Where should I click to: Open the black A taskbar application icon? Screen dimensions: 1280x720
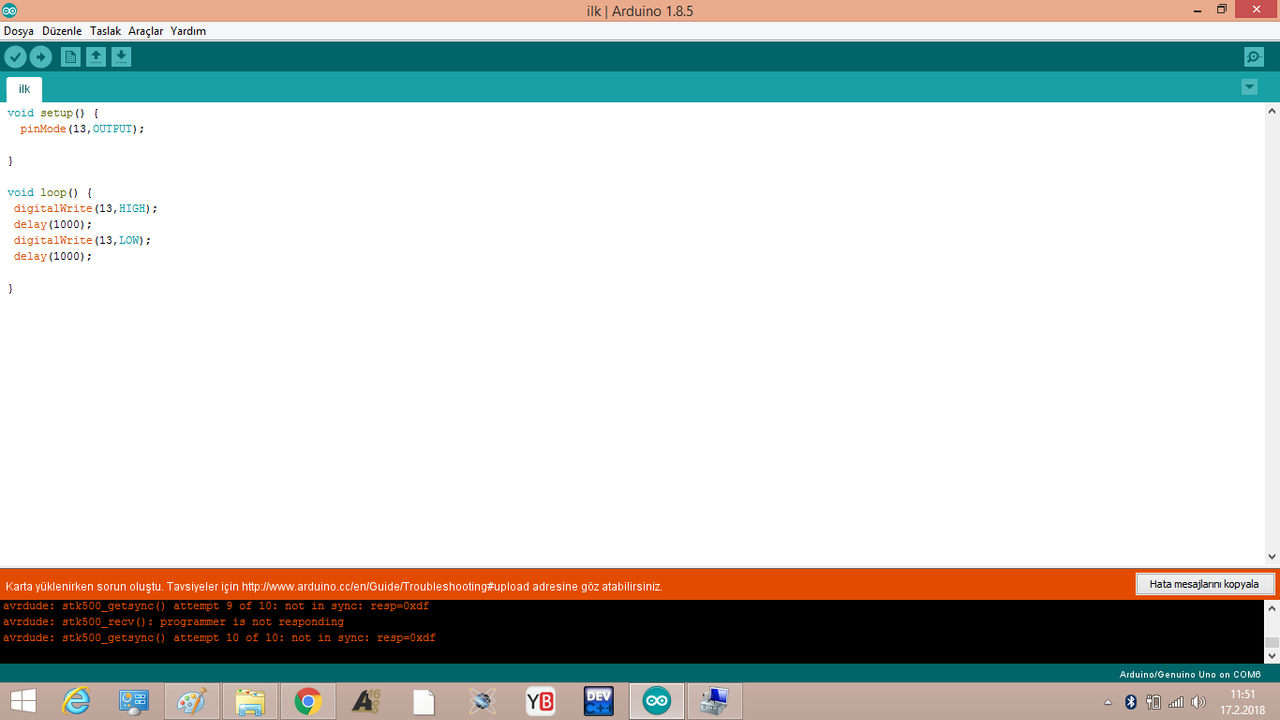click(x=366, y=702)
